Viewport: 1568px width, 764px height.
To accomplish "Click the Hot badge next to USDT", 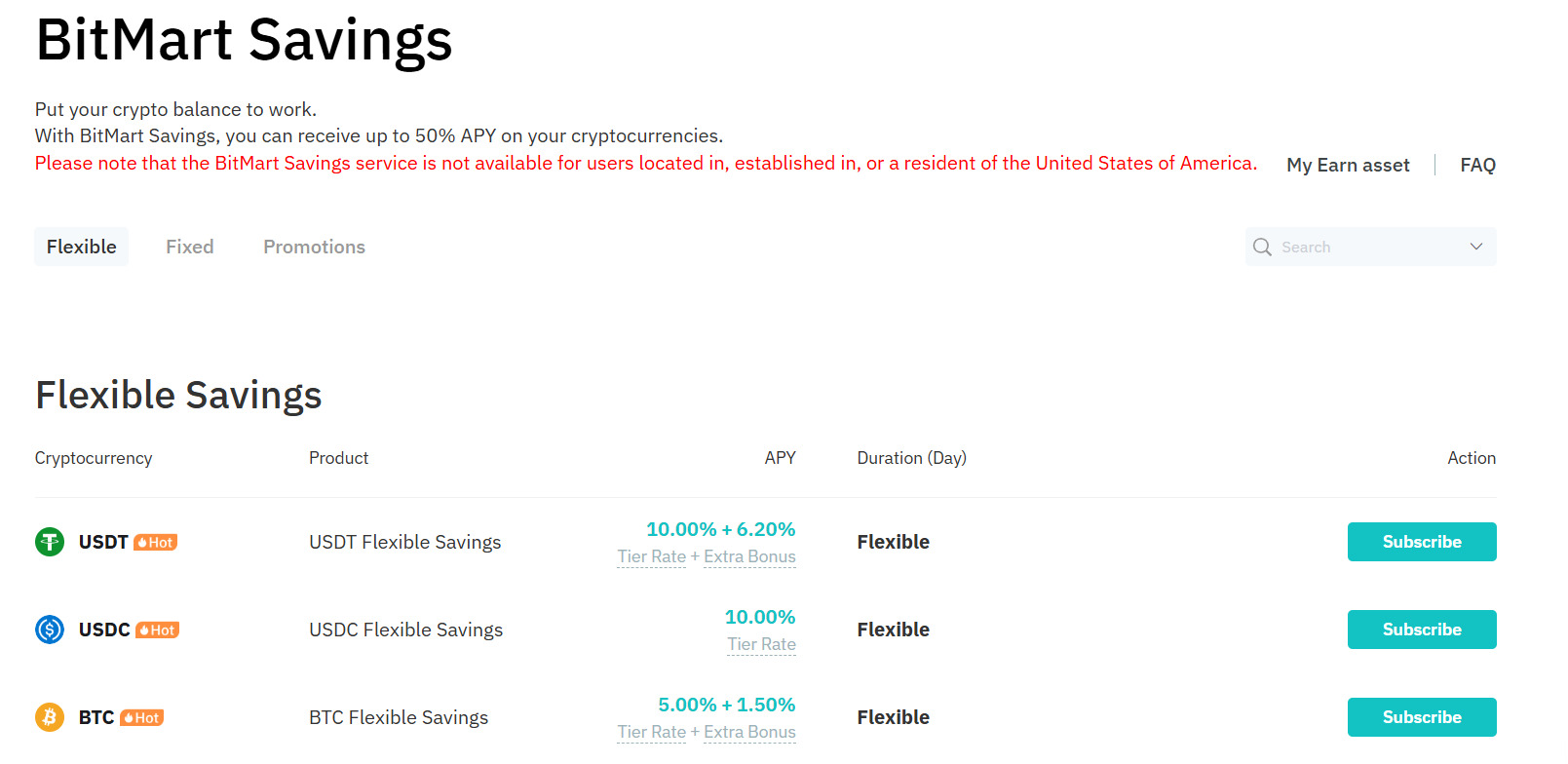I will (156, 543).
